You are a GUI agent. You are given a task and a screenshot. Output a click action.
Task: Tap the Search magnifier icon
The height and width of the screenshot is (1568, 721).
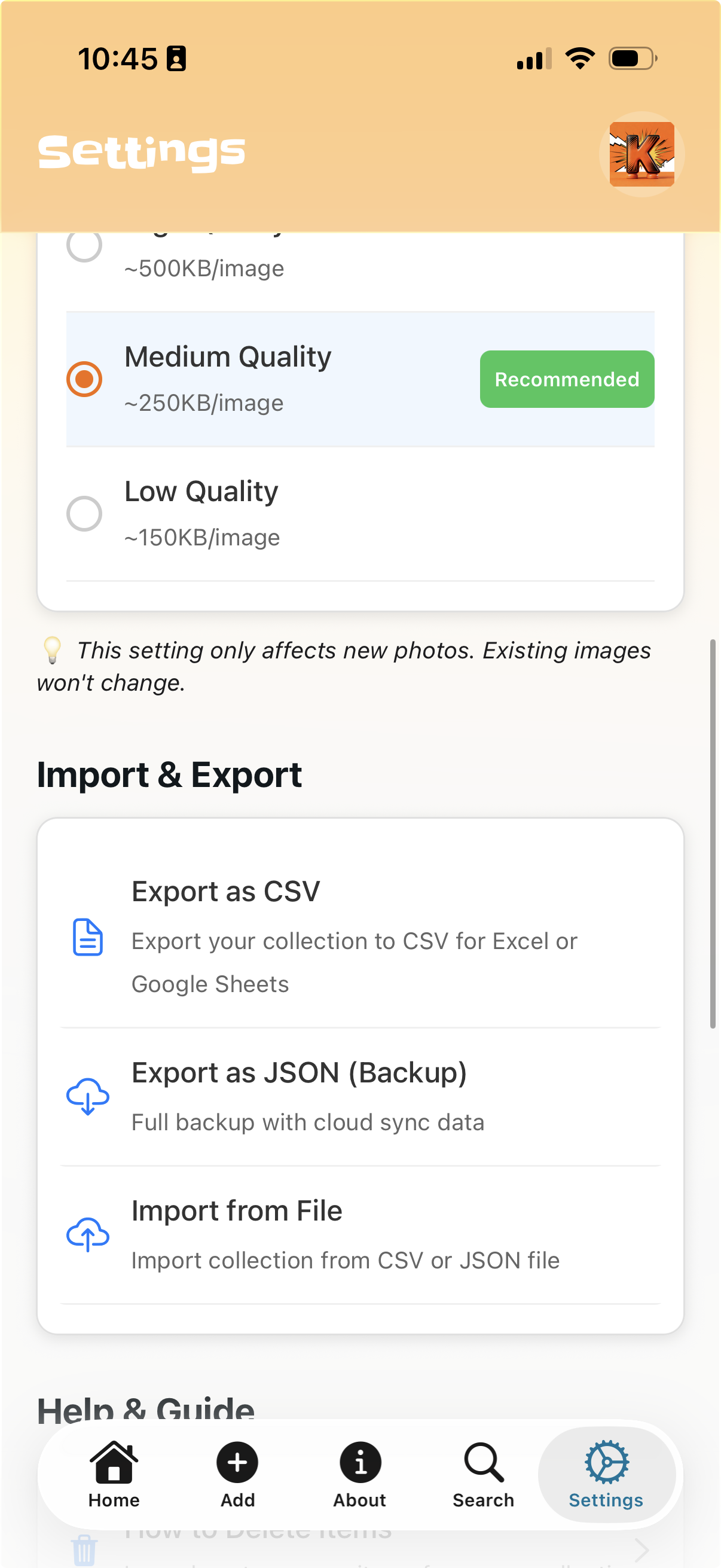click(484, 1462)
